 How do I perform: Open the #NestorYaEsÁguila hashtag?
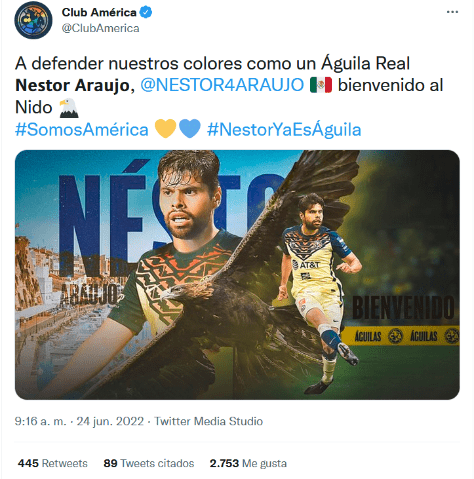[x=284, y=130]
